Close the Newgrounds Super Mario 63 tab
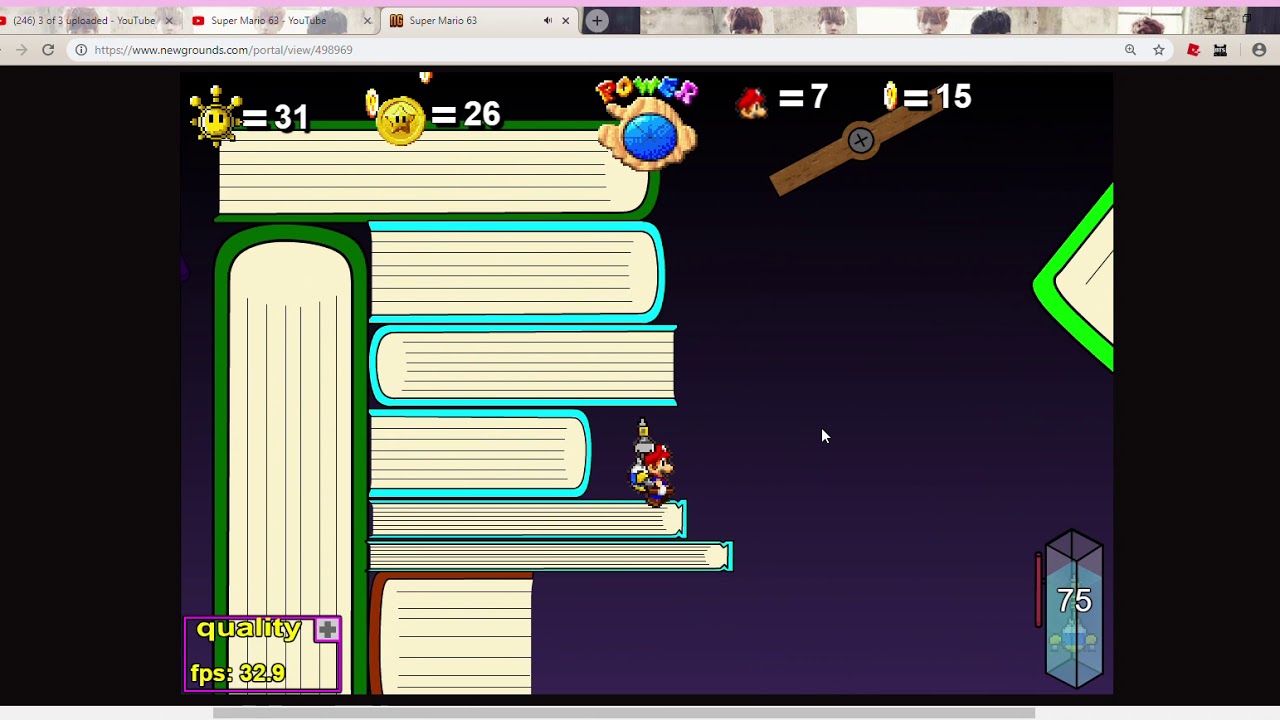Image resolution: width=1280 pixels, height=720 pixels. 565,20
